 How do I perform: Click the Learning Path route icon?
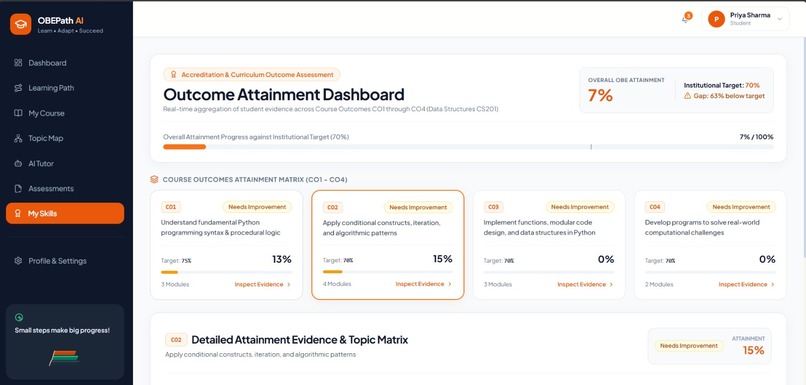(x=18, y=88)
